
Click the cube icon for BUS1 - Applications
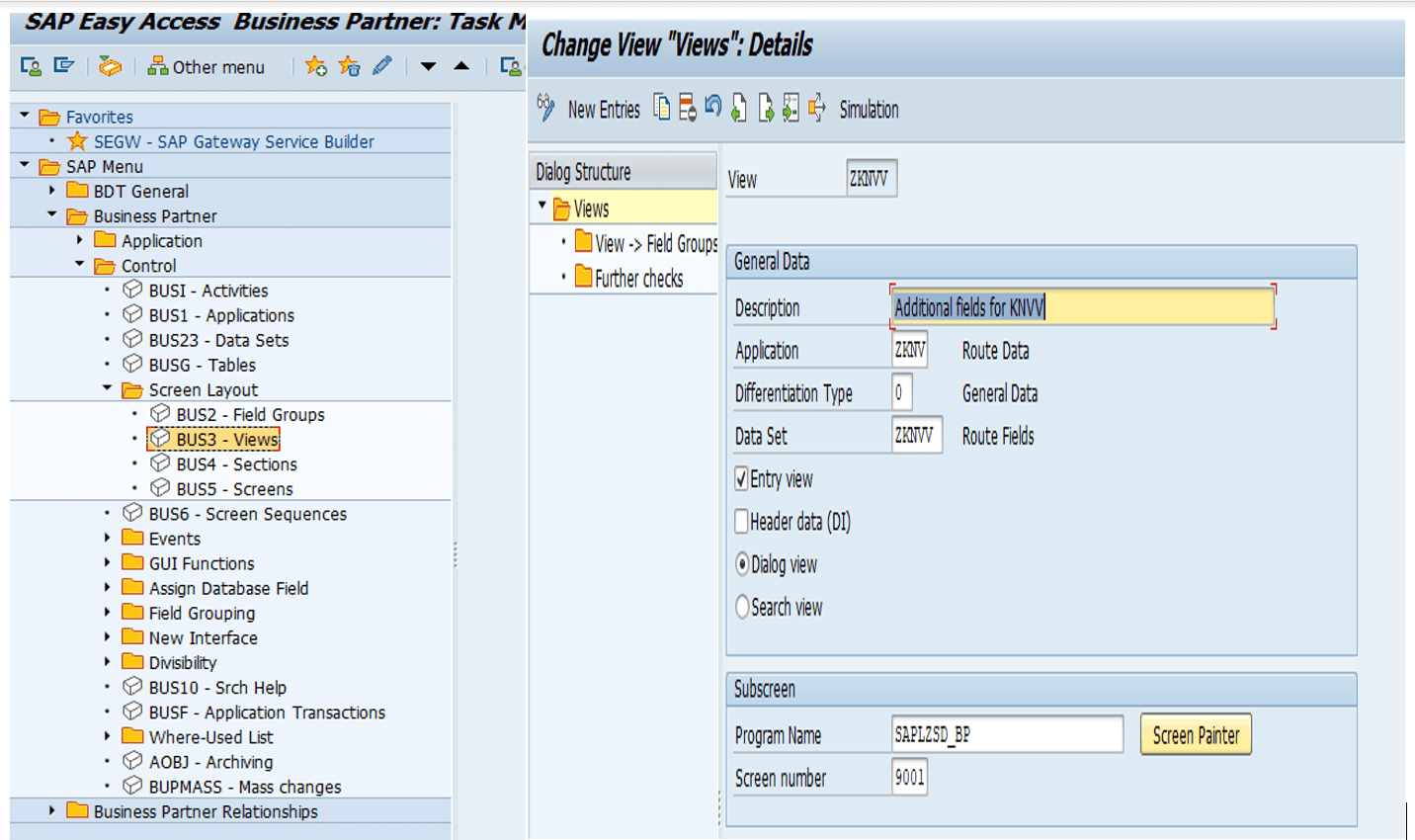point(132,314)
